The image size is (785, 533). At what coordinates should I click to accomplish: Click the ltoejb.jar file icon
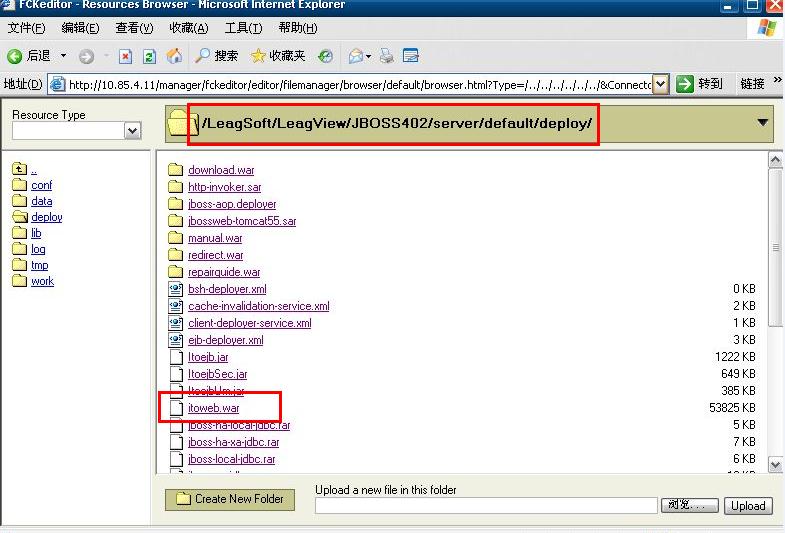click(x=176, y=357)
